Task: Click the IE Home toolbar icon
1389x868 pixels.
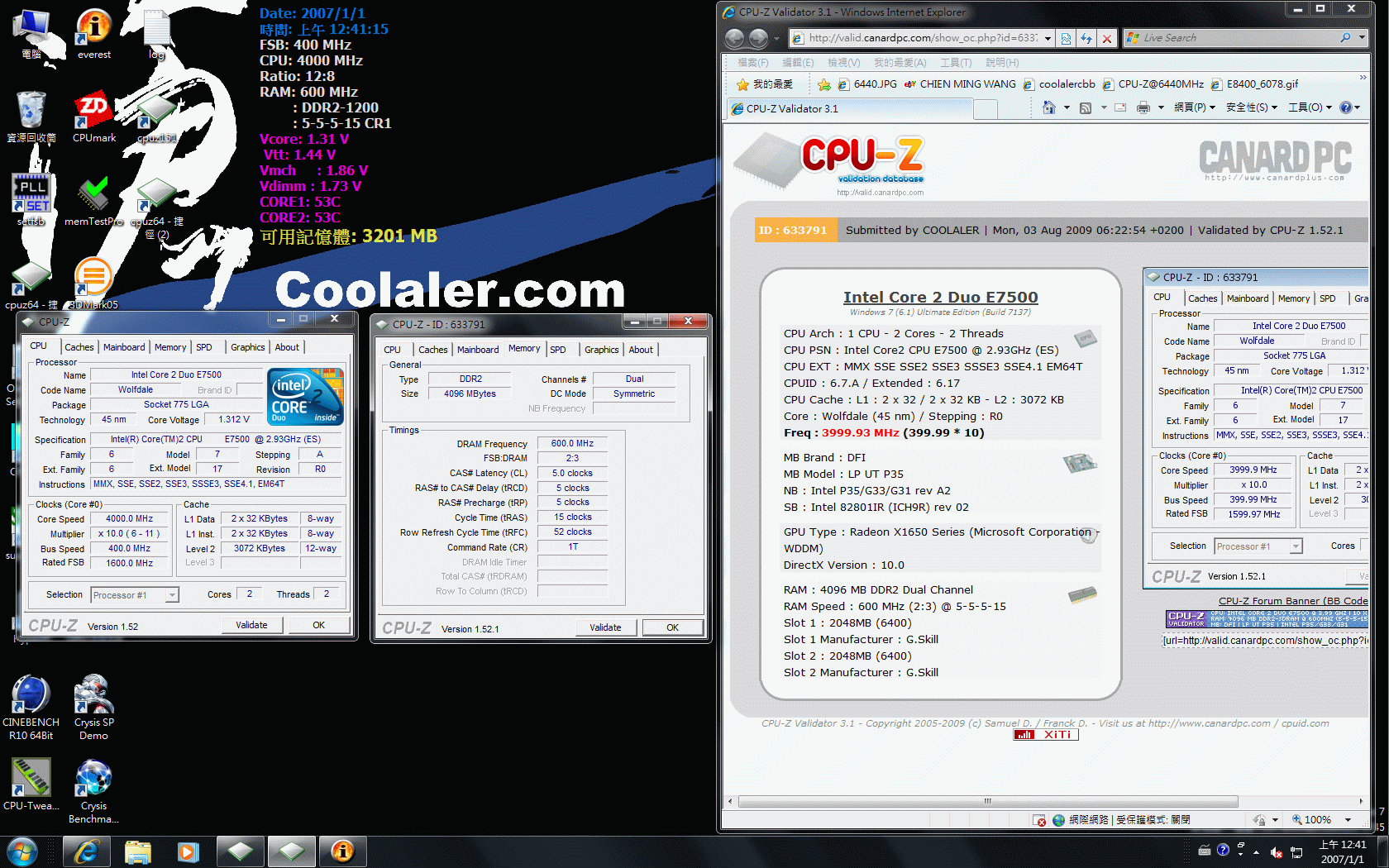Action: (x=1049, y=107)
